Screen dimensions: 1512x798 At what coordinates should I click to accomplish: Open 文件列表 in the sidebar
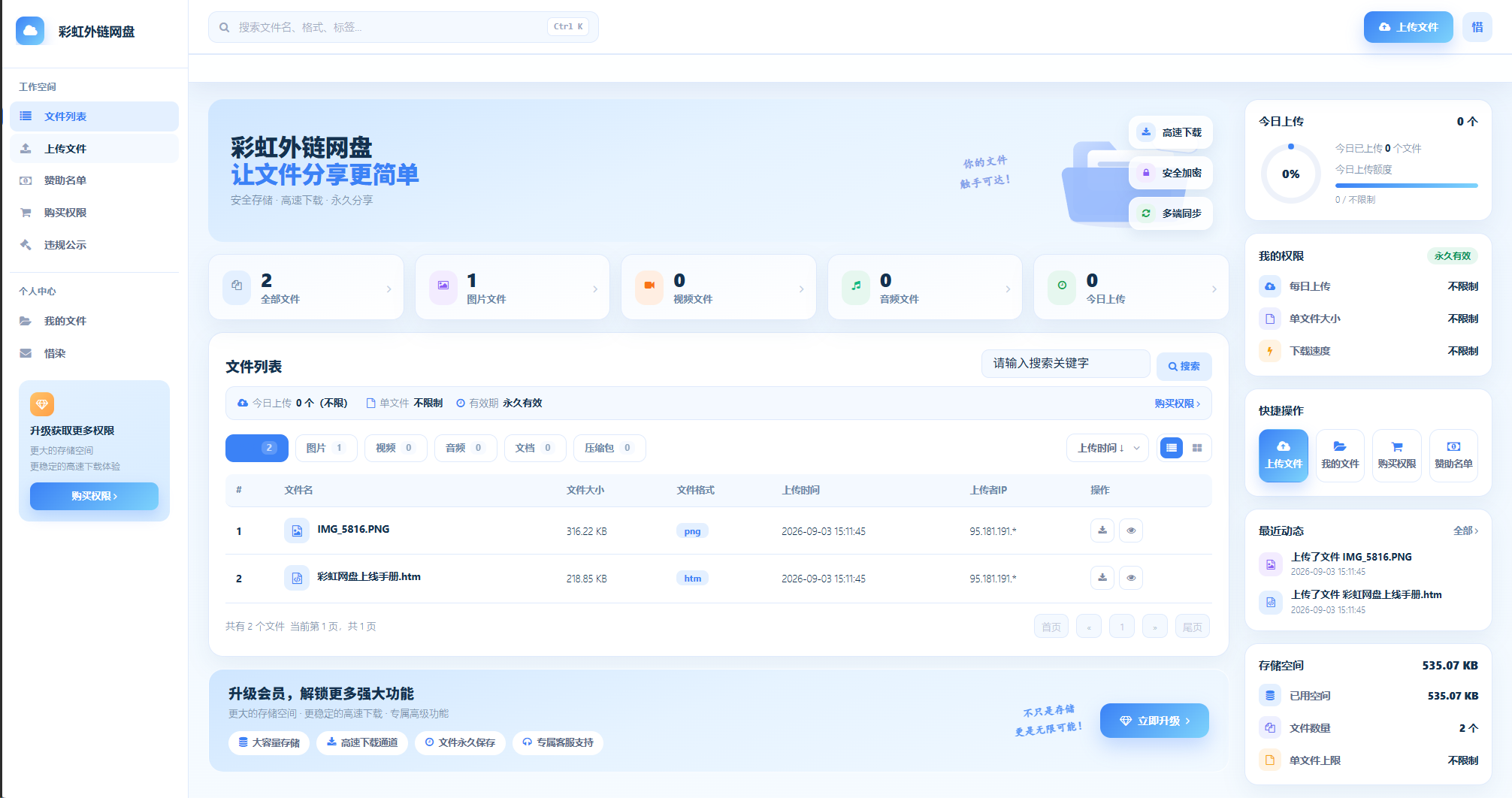coord(95,116)
